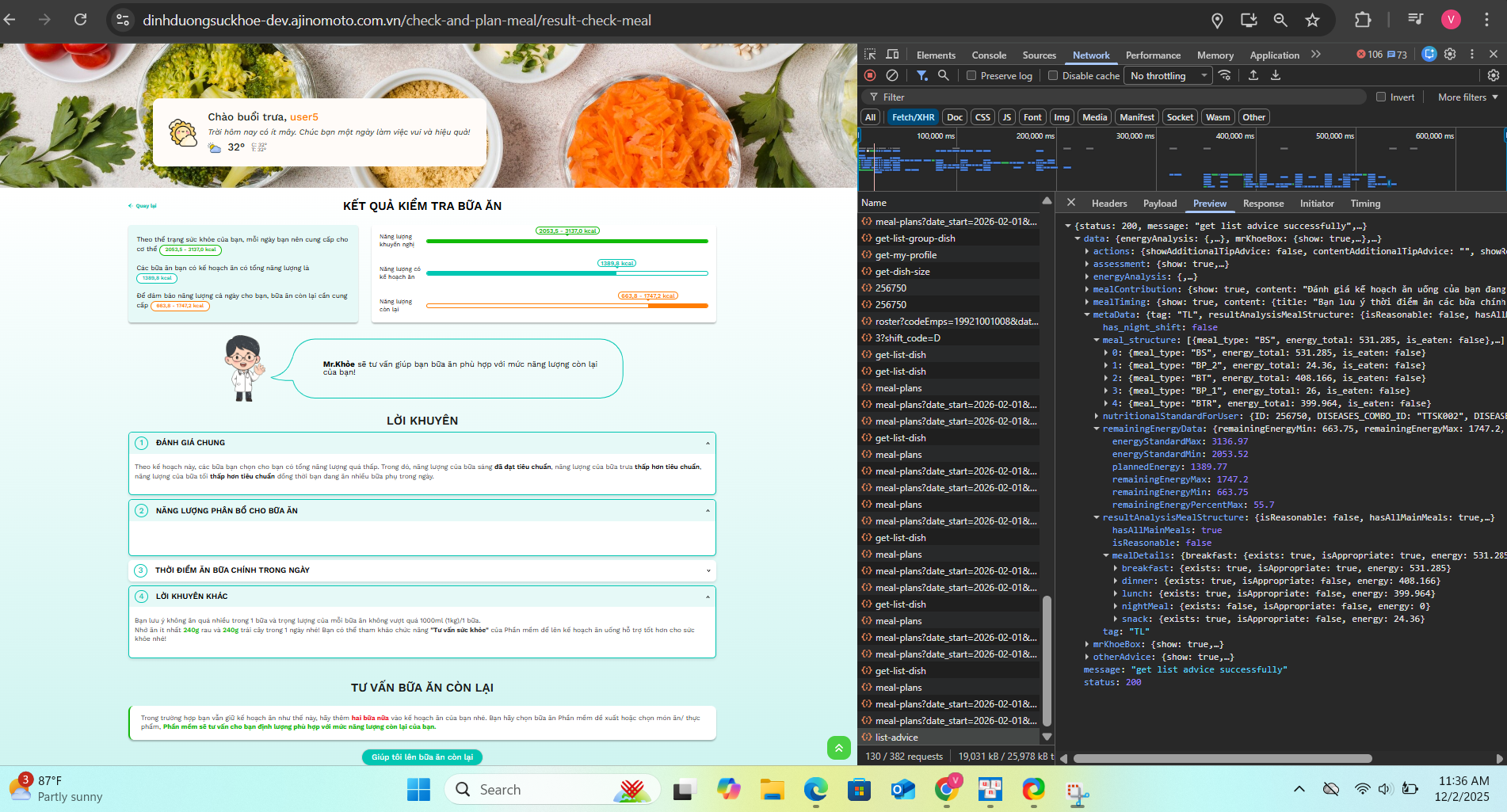Click the location permission icon in address bar

[x=1217, y=20]
